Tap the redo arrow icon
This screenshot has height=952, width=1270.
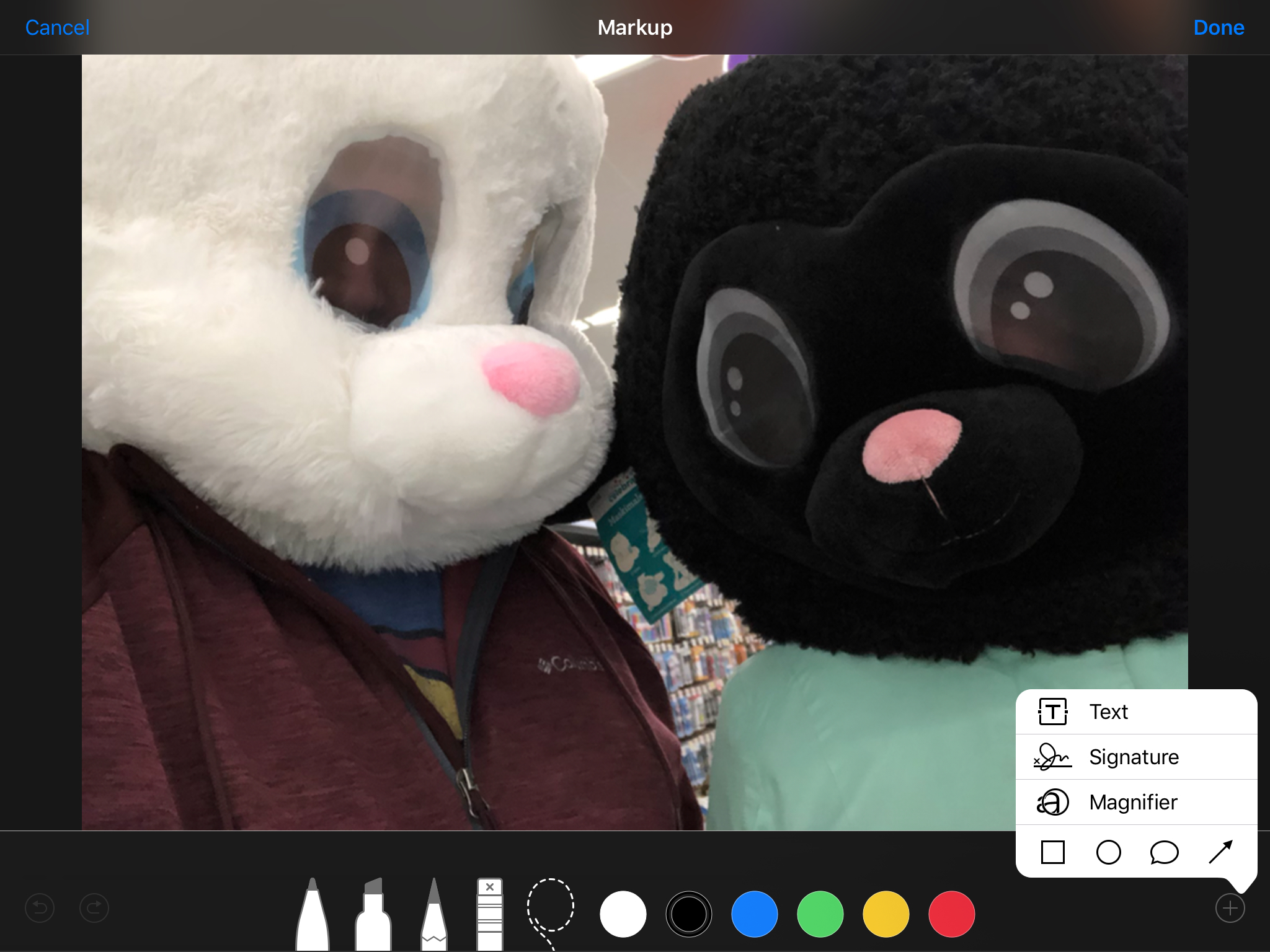[94, 908]
